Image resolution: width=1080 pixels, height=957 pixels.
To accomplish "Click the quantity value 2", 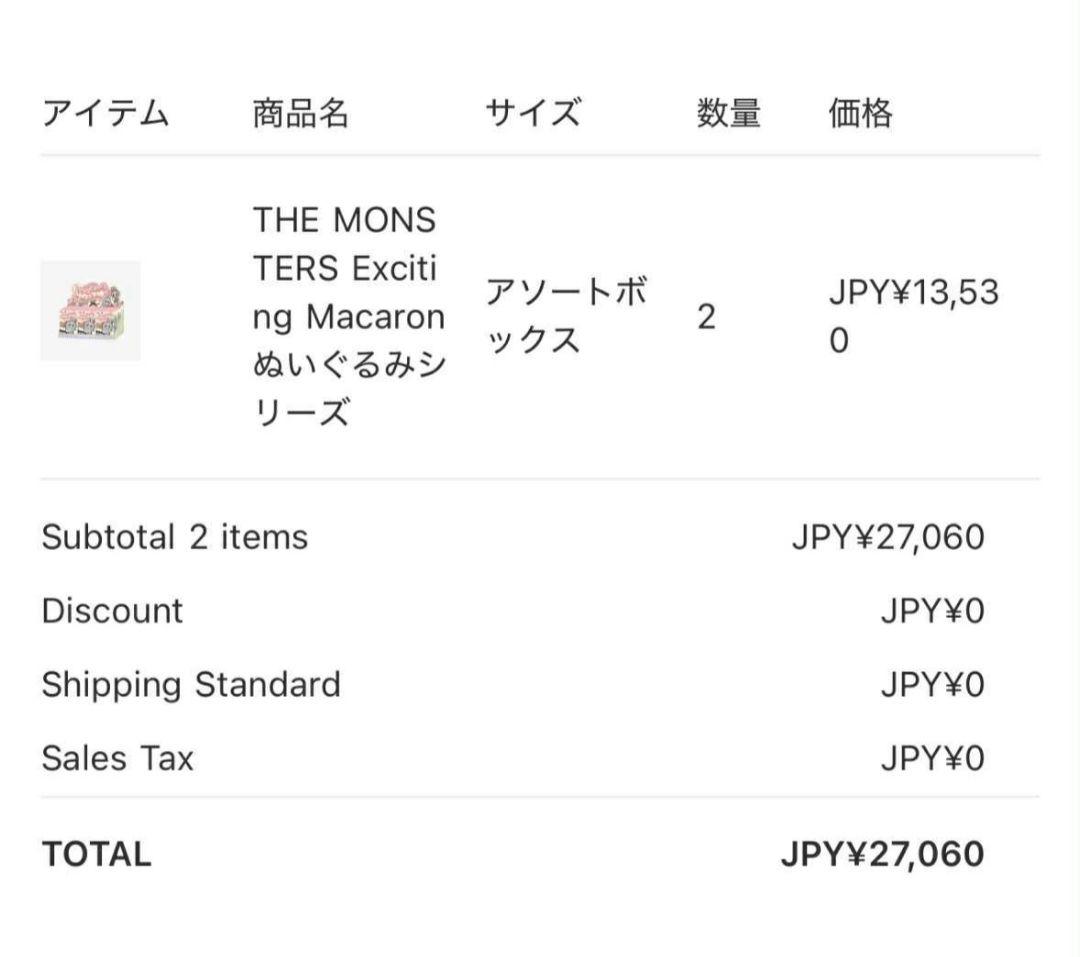I will coord(706,318).
